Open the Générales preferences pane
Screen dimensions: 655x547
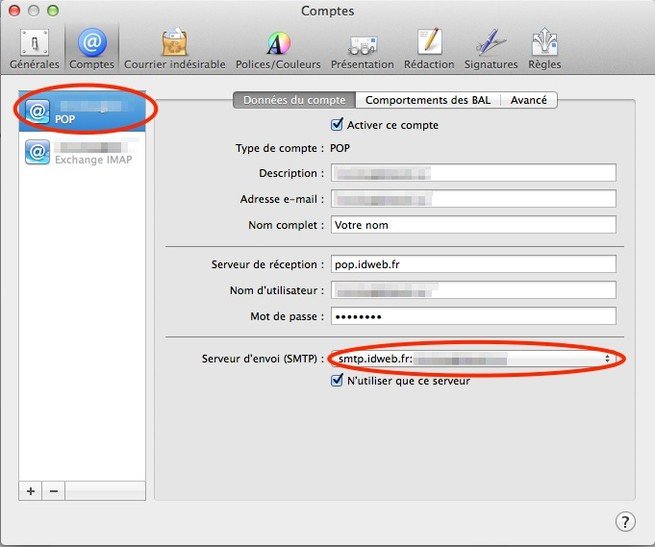[34, 48]
